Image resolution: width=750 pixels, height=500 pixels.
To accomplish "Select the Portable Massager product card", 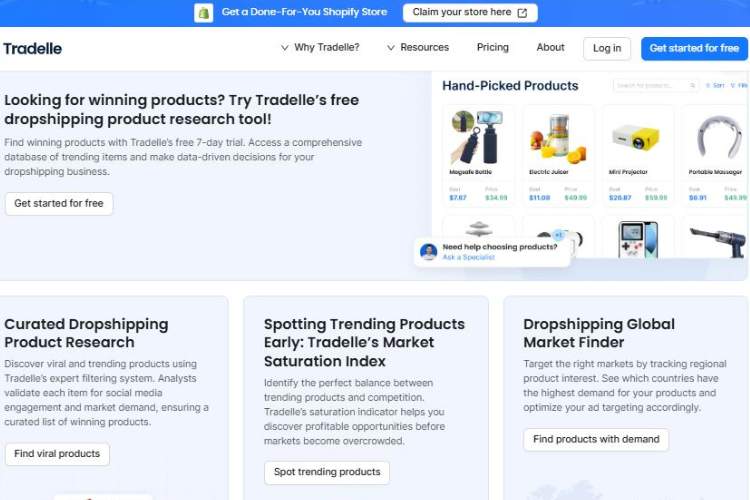I will (x=716, y=154).
